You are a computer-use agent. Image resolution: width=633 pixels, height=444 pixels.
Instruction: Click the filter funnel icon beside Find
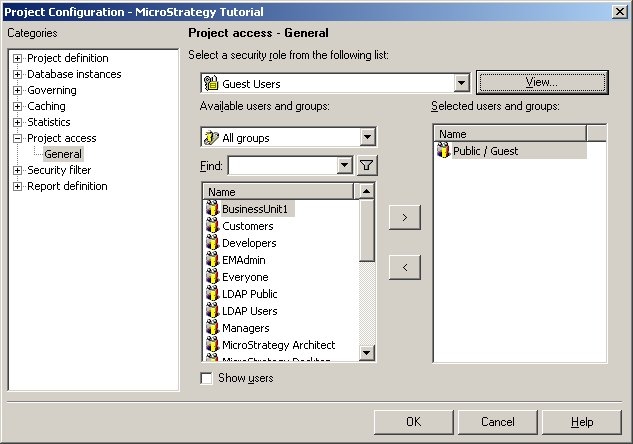(367, 166)
